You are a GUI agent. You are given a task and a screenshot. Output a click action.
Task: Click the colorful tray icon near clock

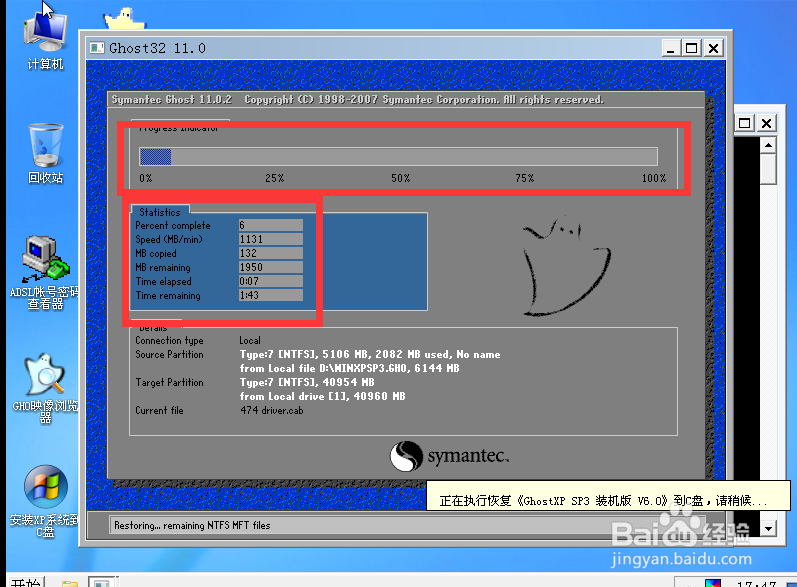pos(713,583)
